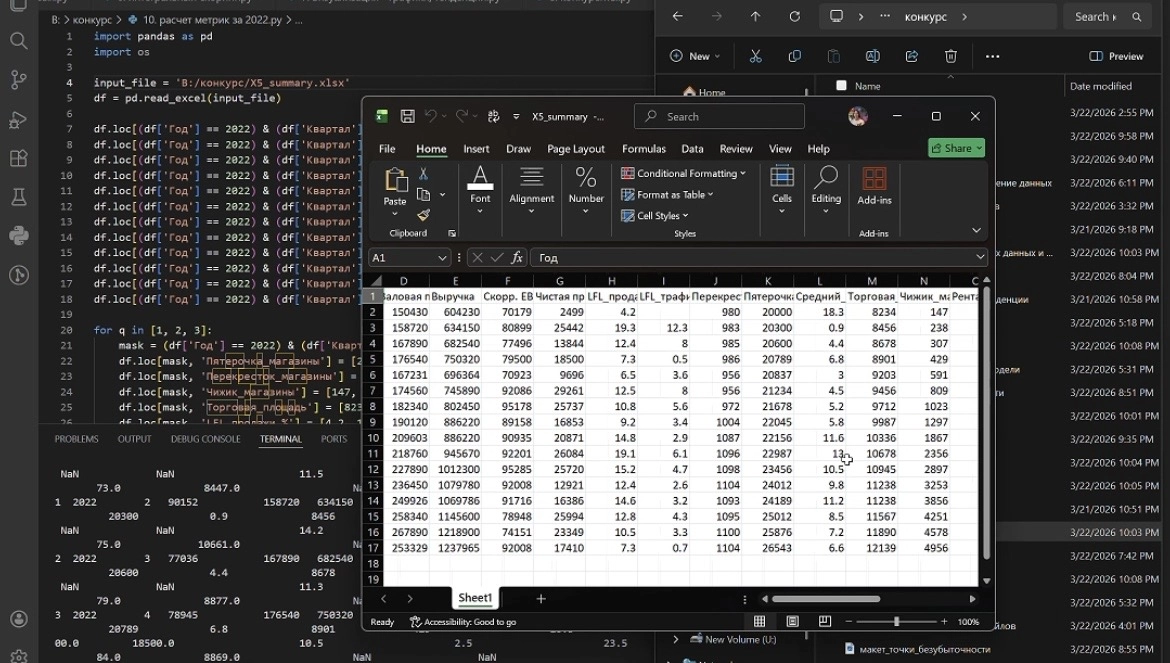Open Run and Debug view in VS Code
Screen dimensions: 1170x663
tap(19, 119)
